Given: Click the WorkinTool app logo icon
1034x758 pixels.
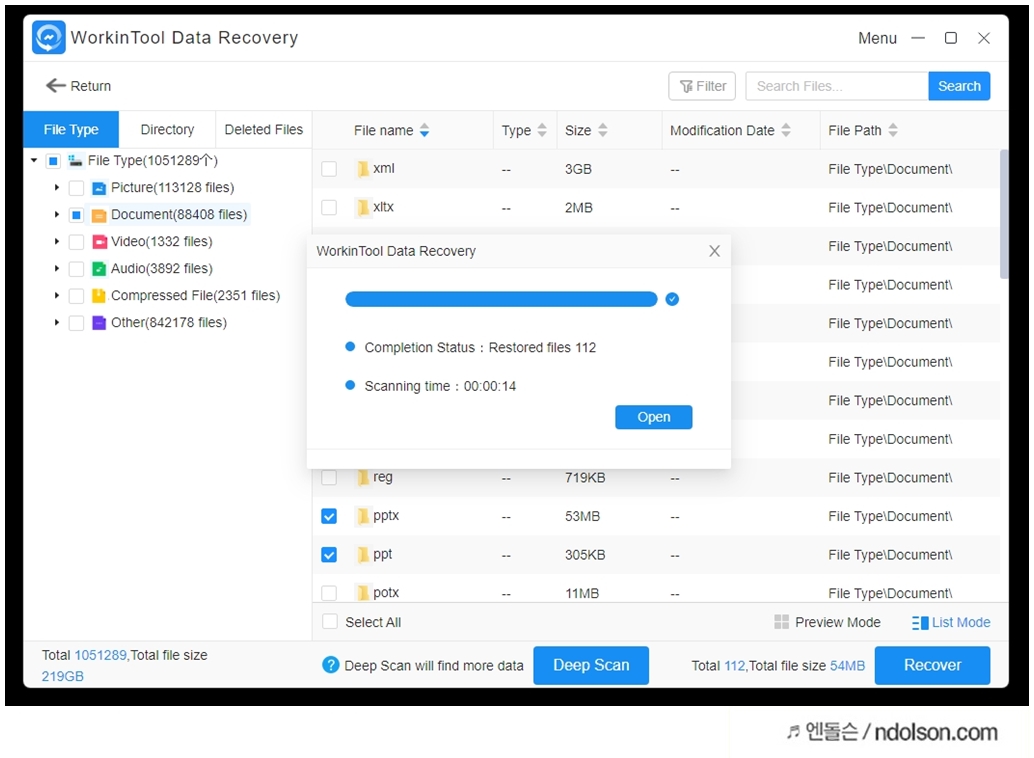Looking at the screenshot, I should (49, 37).
